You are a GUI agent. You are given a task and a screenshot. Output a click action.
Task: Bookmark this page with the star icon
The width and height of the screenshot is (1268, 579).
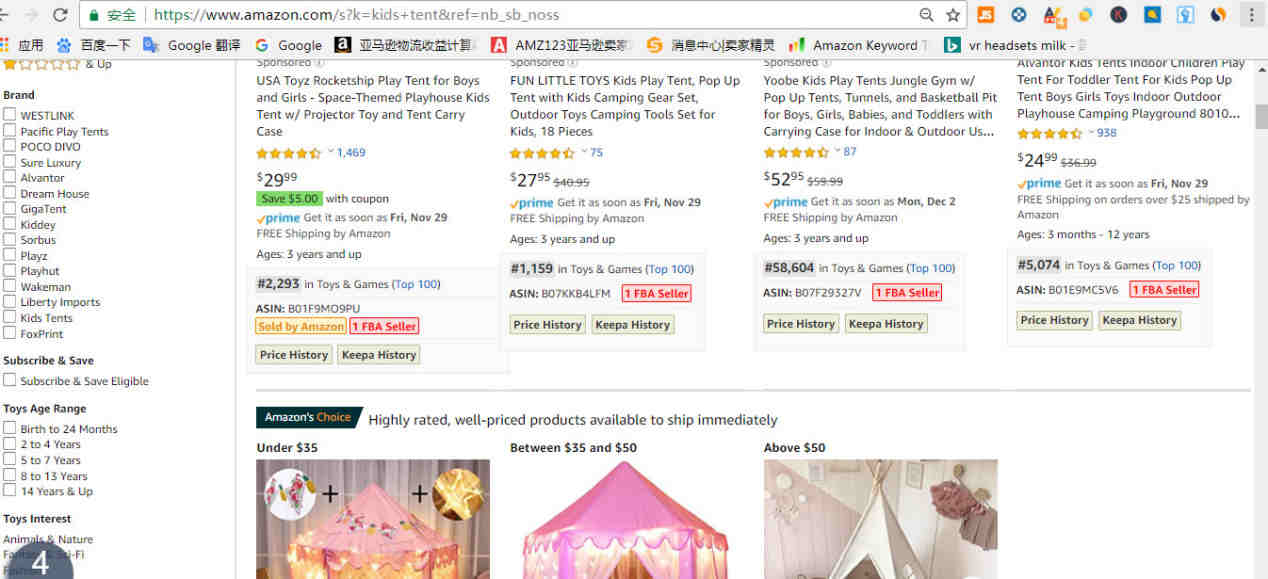[x=953, y=15]
